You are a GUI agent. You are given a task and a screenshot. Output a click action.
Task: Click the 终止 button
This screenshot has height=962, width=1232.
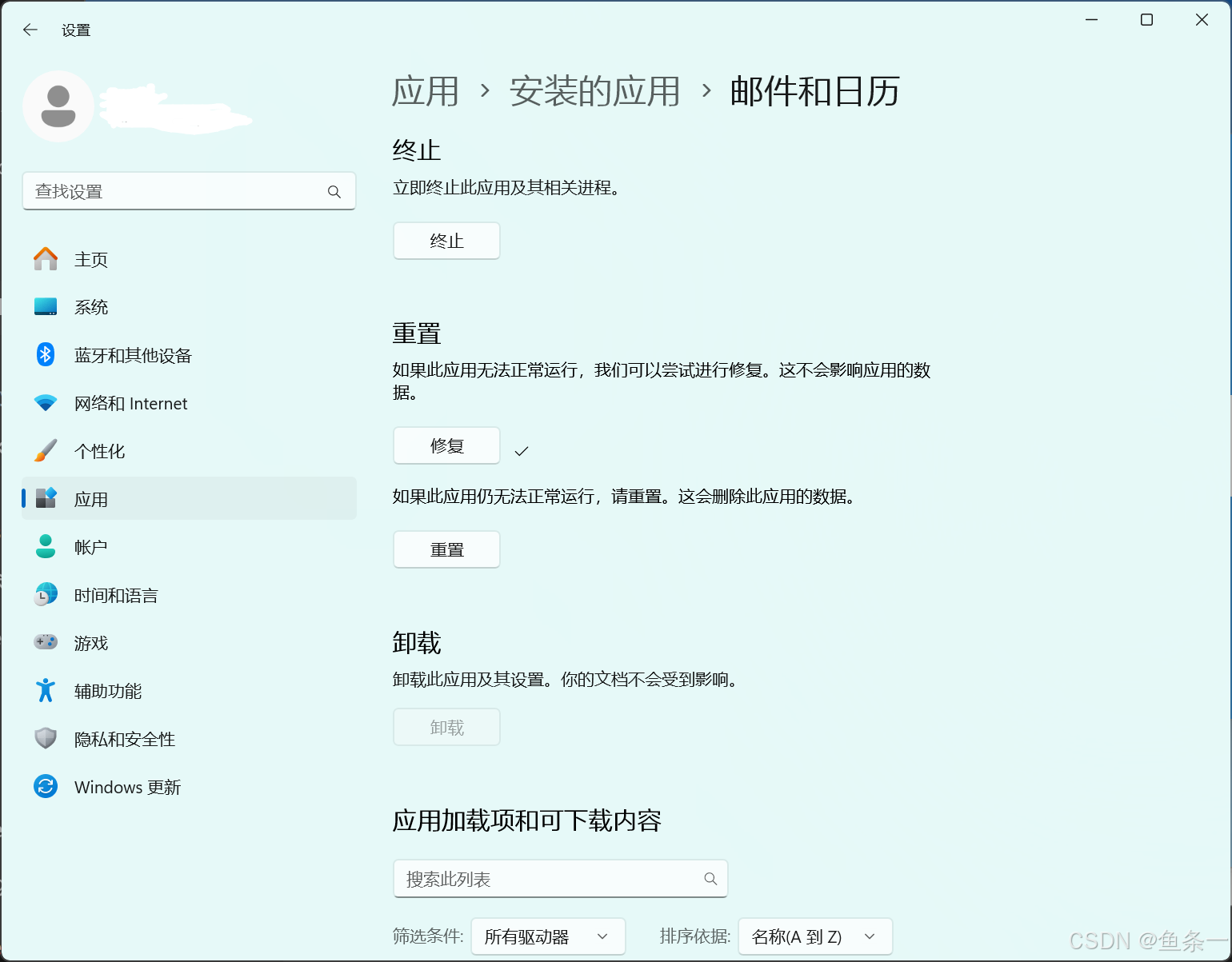pos(446,241)
